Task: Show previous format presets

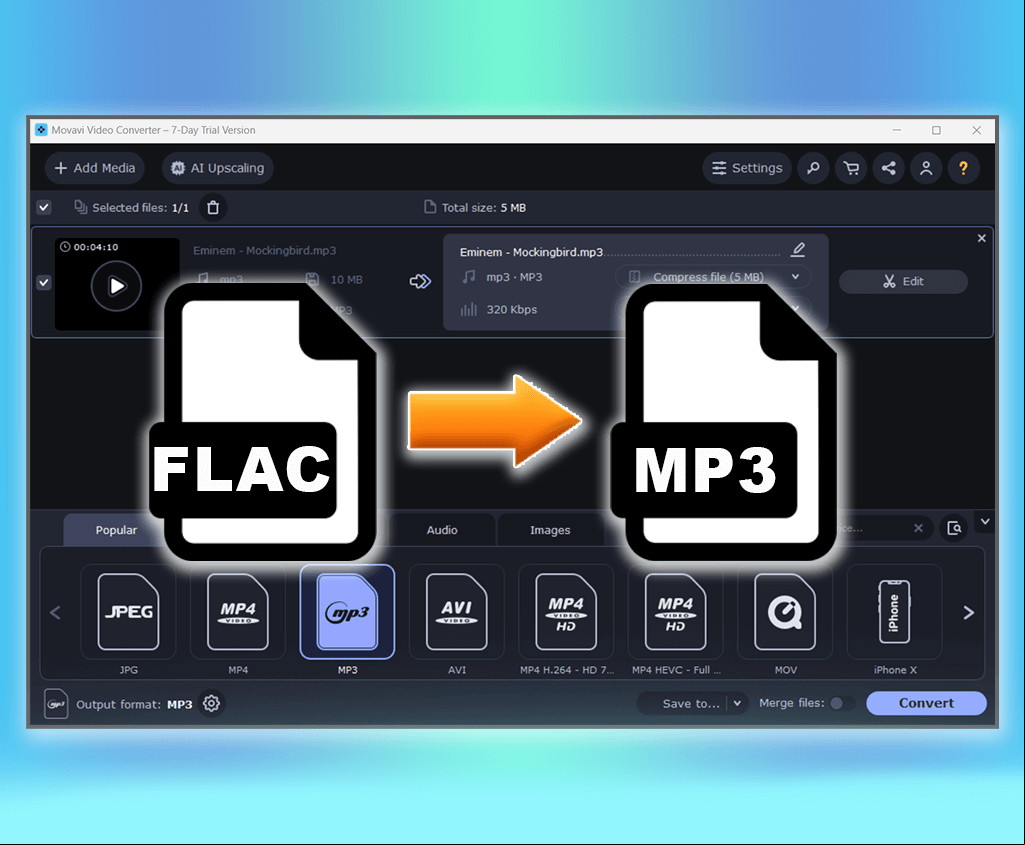Action: (56, 612)
